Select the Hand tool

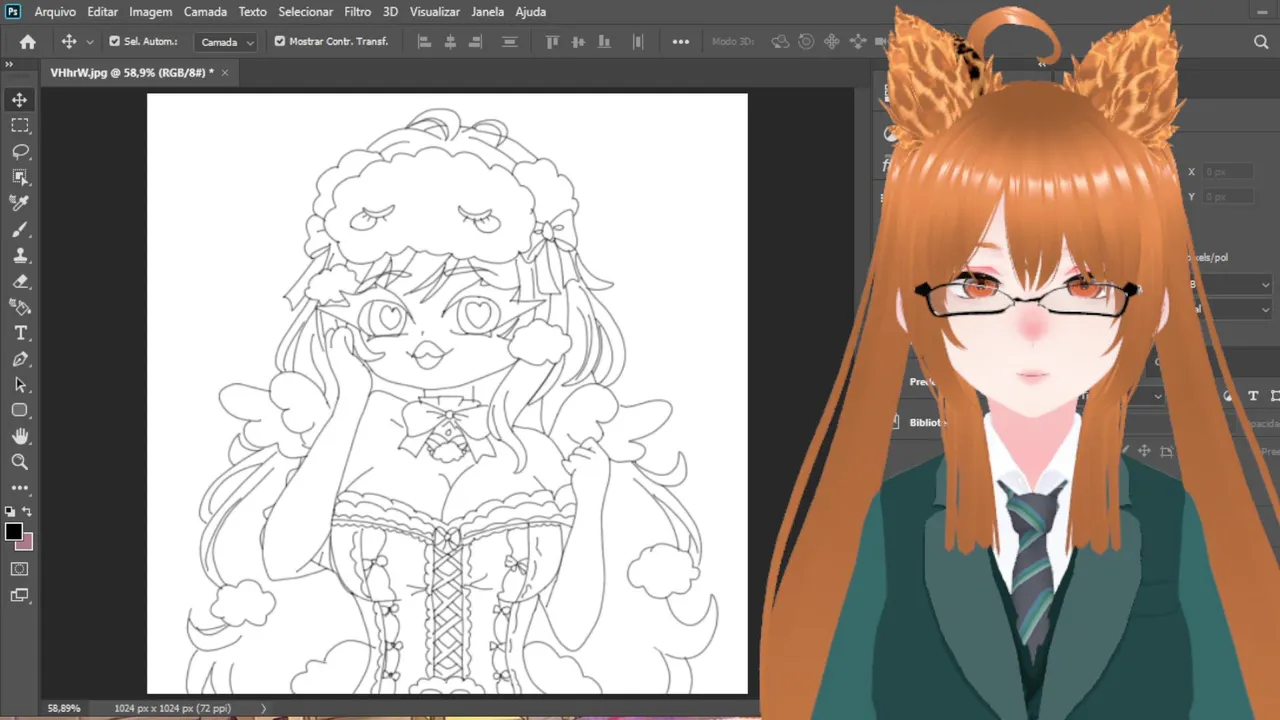[x=19, y=436]
